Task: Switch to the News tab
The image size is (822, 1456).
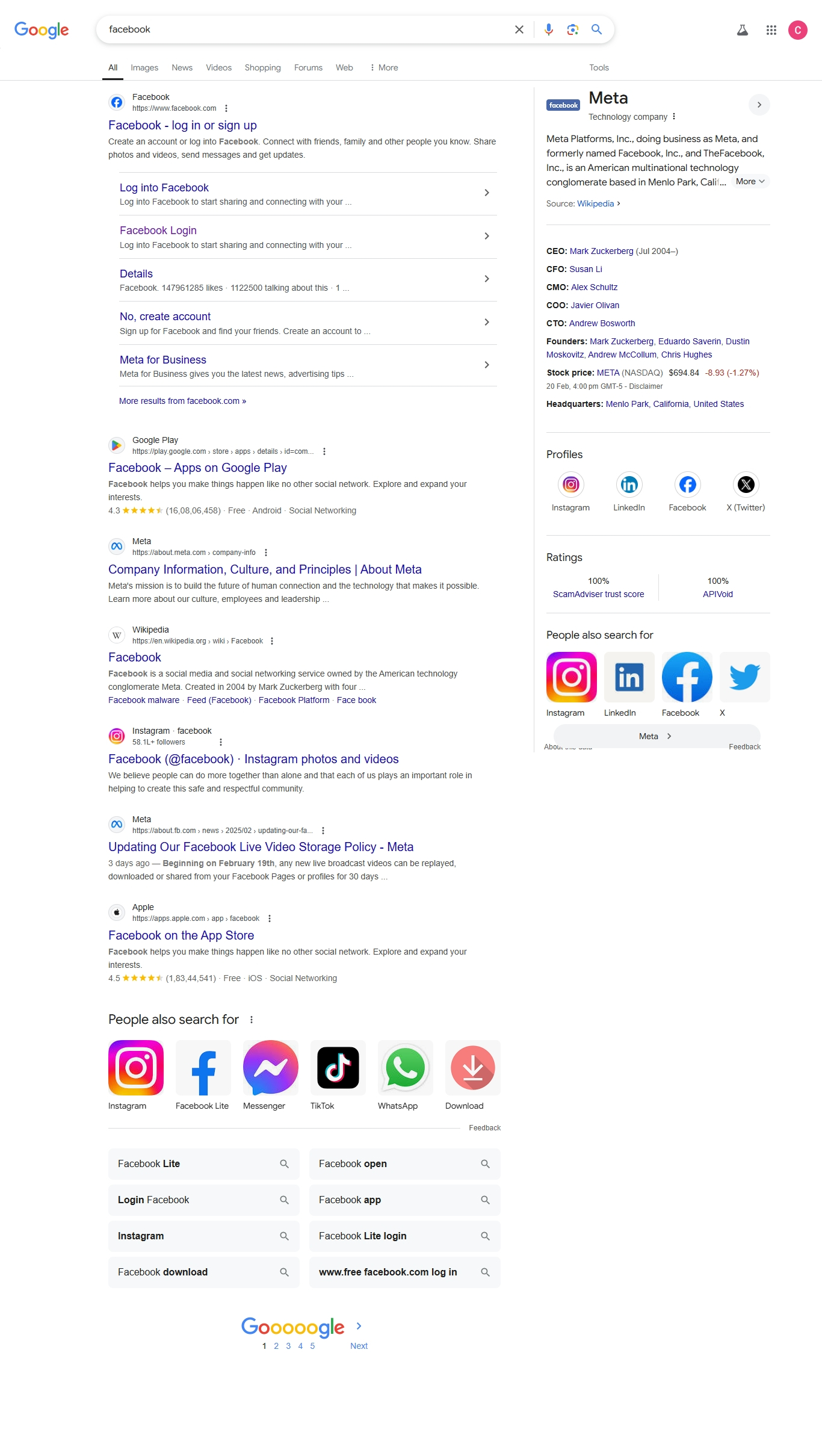Action: point(182,67)
